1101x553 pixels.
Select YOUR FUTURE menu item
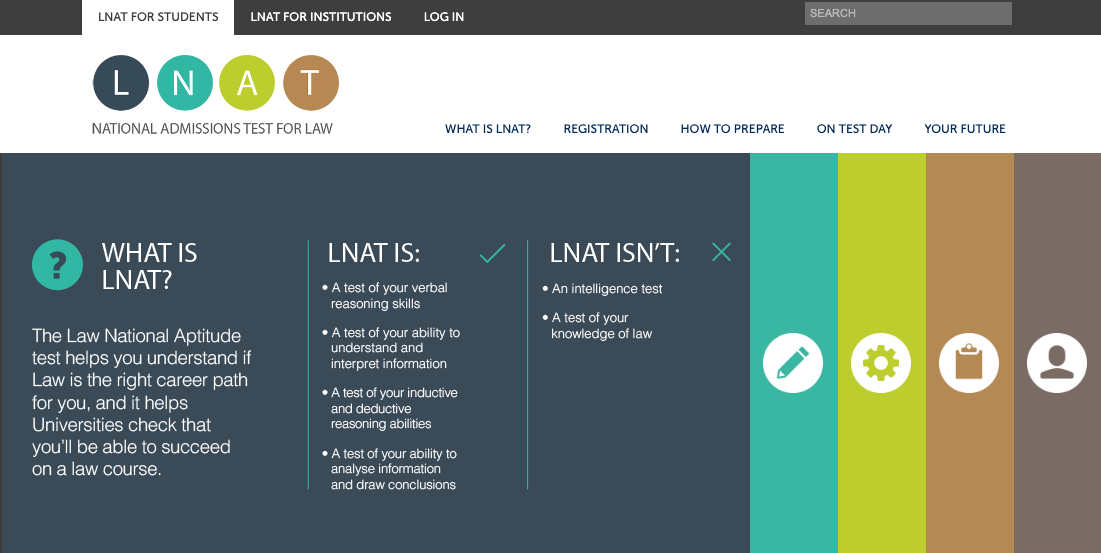(x=965, y=128)
